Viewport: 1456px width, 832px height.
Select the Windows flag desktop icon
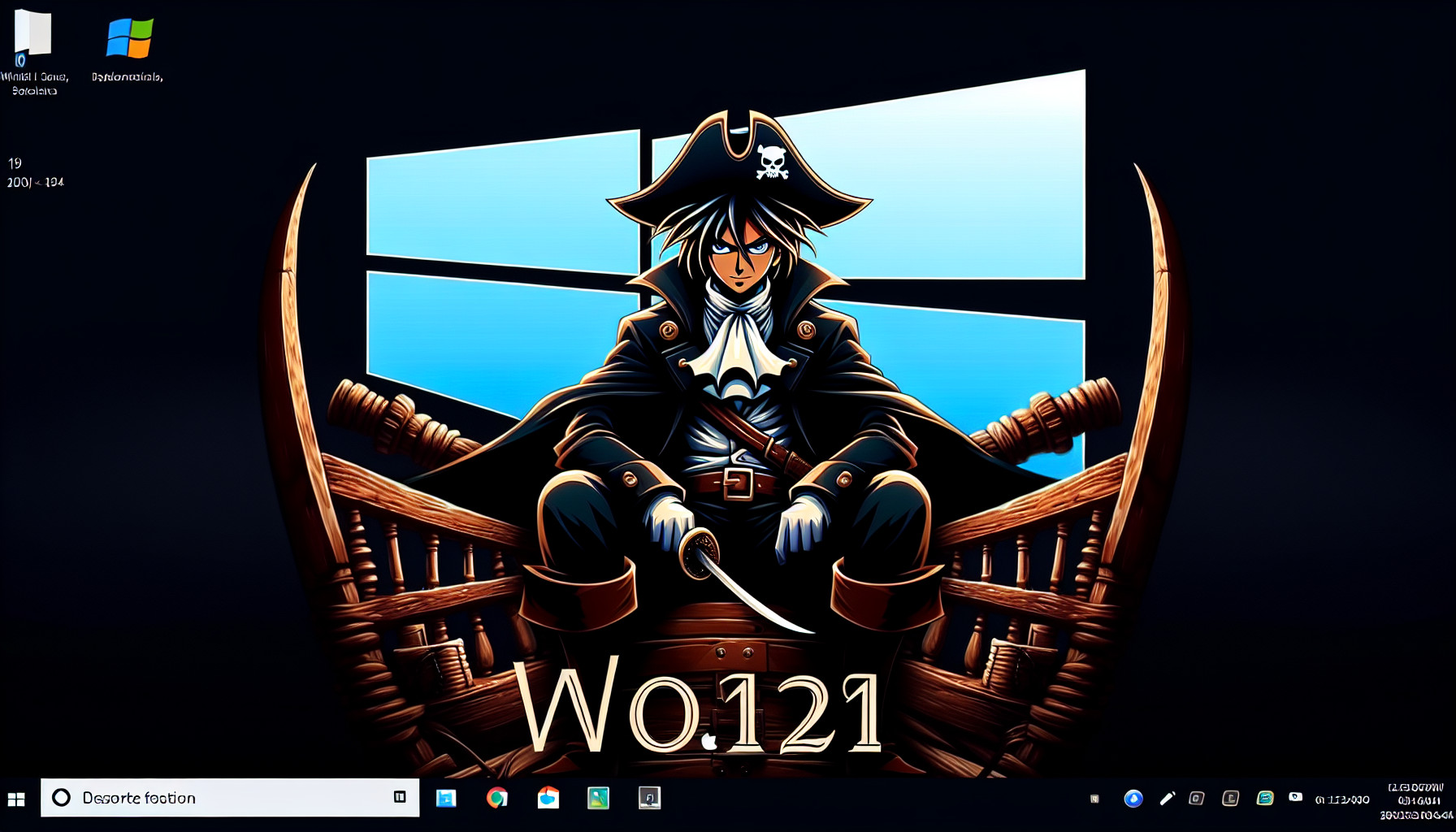(129, 39)
